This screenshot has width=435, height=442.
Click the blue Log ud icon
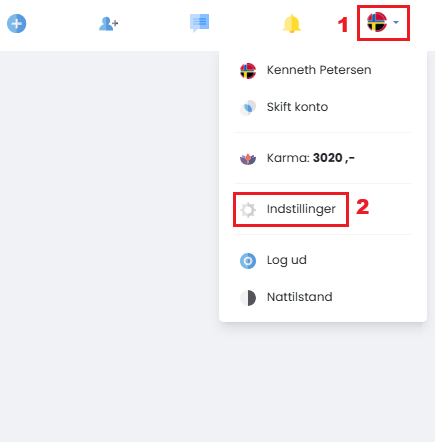(x=248, y=261)
